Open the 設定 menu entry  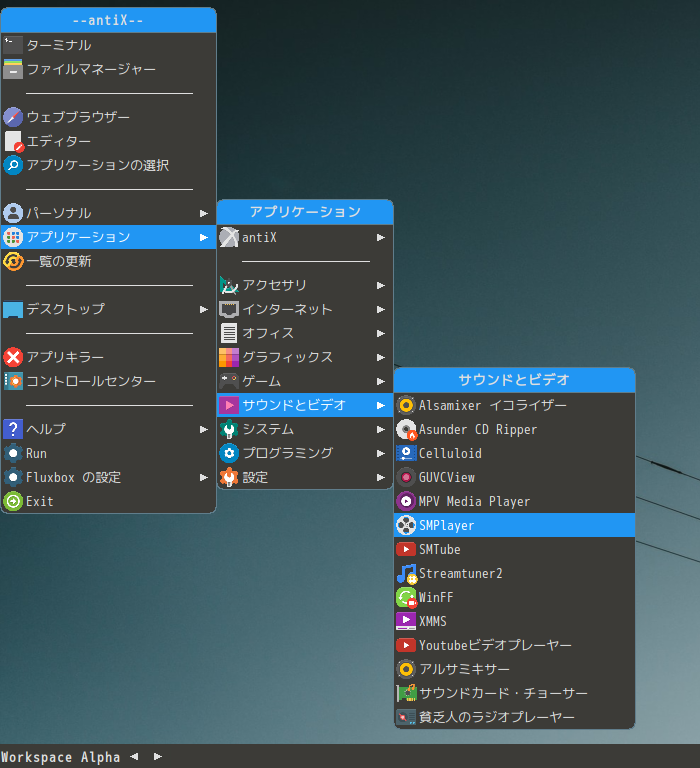click(x=305, y=477)
